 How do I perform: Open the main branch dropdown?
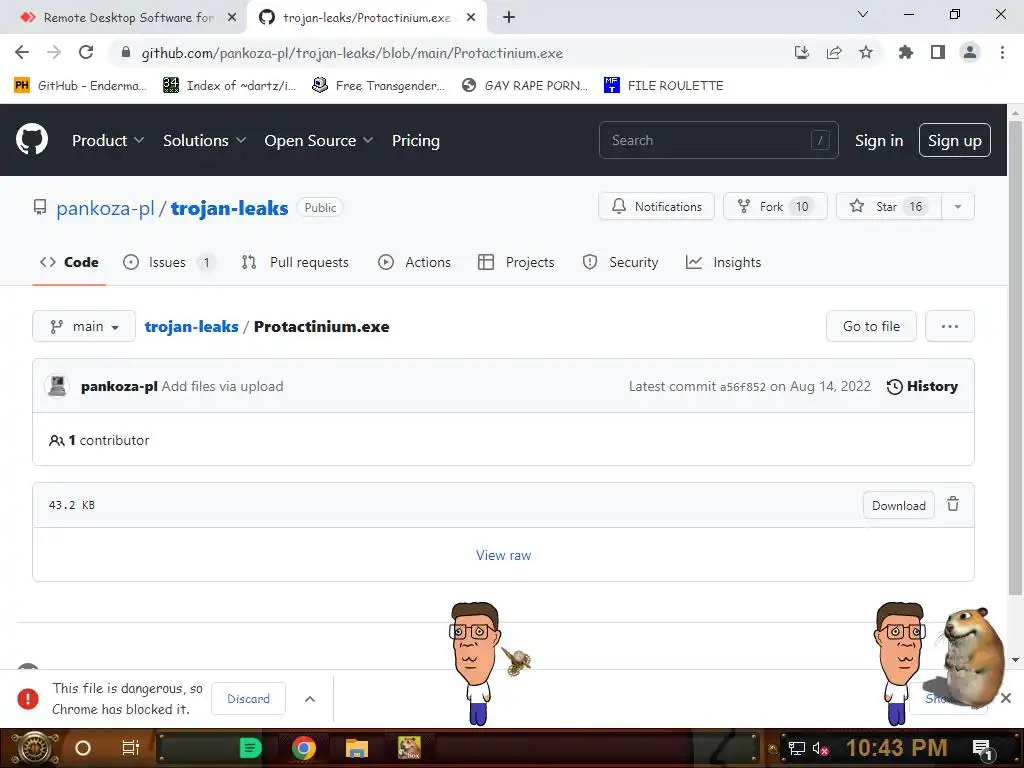point(84,326)
